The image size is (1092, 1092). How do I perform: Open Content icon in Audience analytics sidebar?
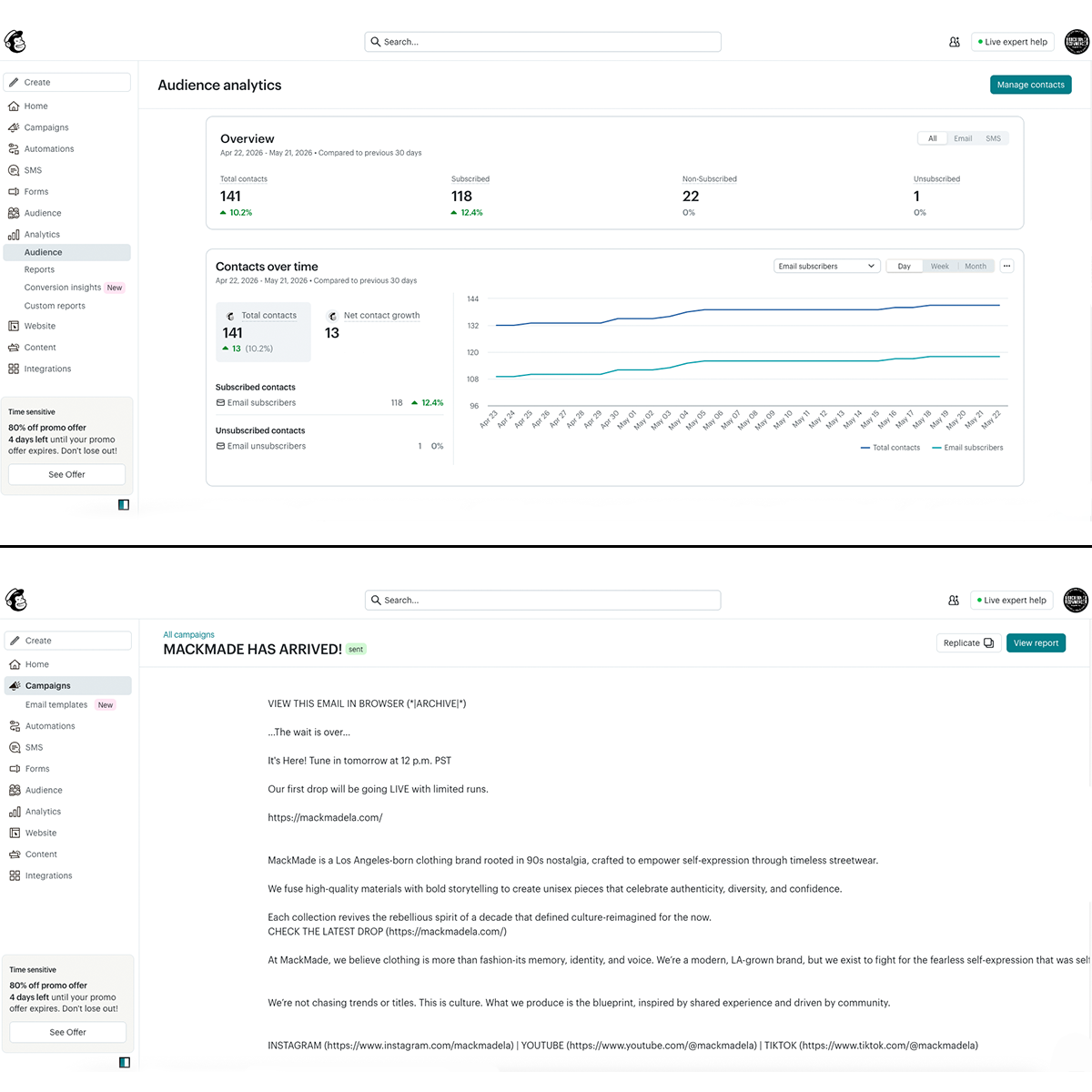(x=14, y=348)
